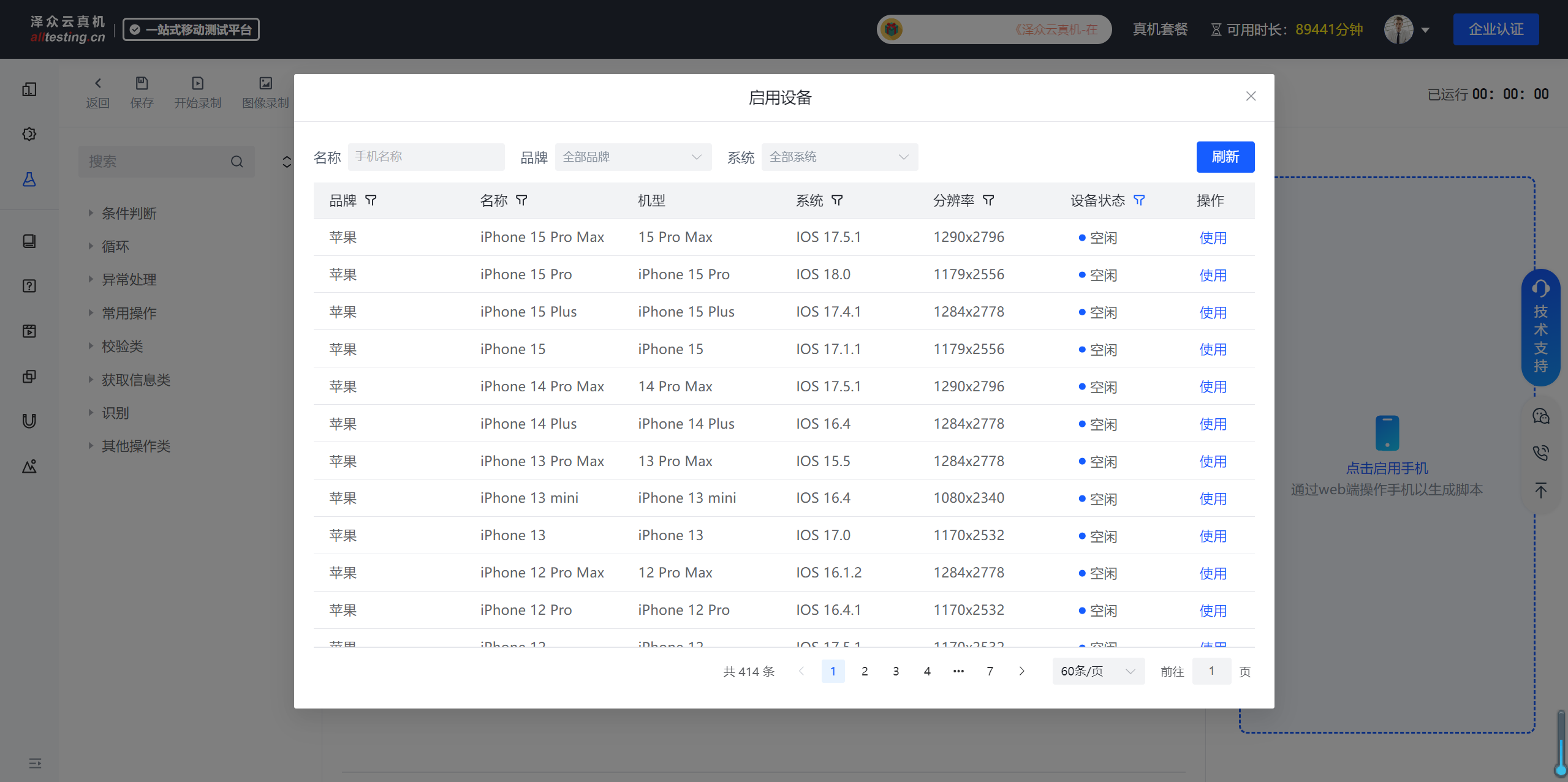This screenshot has height=782, width=1568.
Task: Click the scrolling announcement banner in the top bar
Action: point(994,29)
